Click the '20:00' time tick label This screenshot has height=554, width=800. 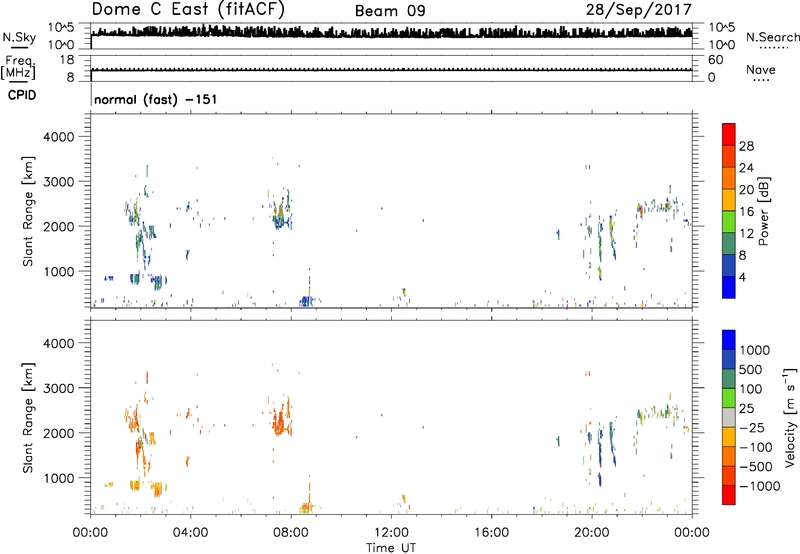(591, 533)
